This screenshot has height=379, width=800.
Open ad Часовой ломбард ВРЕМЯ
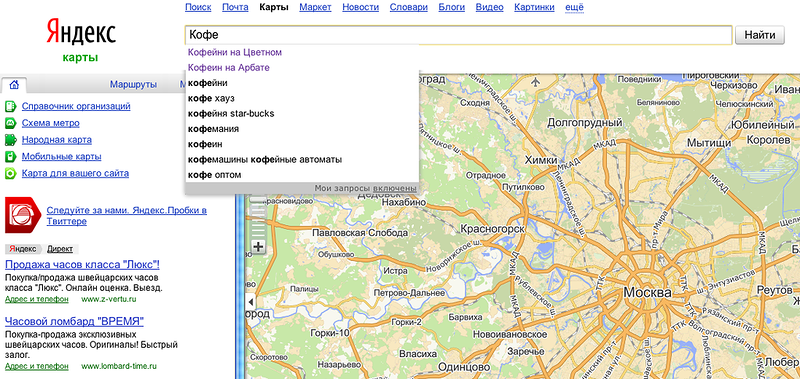pyautogui.click(x=74, y=321)
